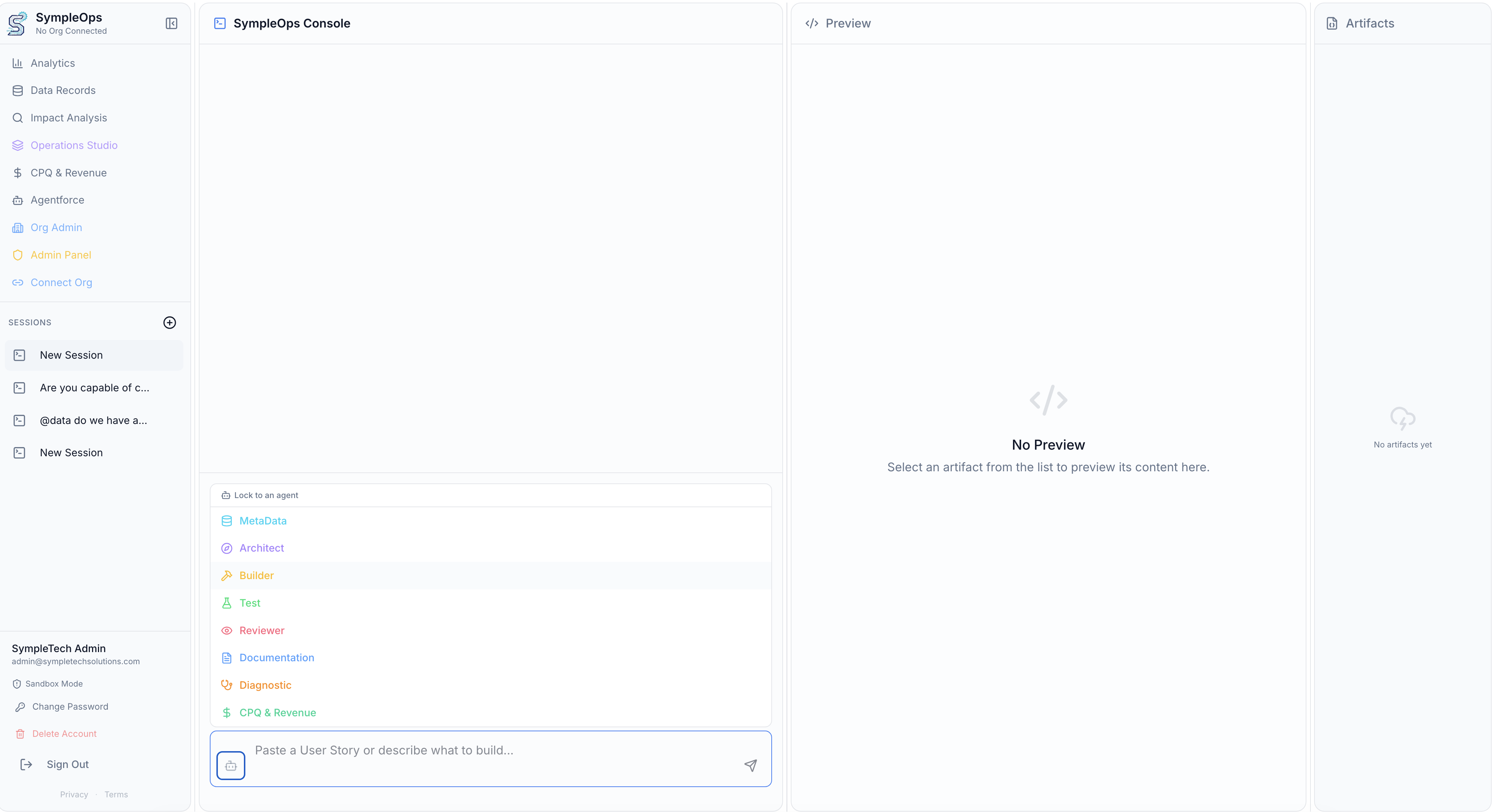Click the Sign Out arrow icon
The image size is (1492, 812).
coord(26,765)
